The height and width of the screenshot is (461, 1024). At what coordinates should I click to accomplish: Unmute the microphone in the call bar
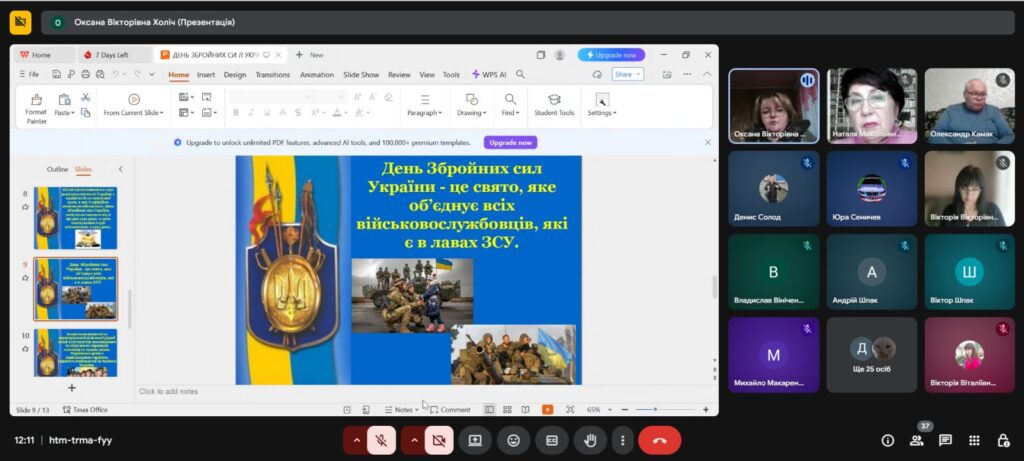pyautogui.click(x=381, y=440)
